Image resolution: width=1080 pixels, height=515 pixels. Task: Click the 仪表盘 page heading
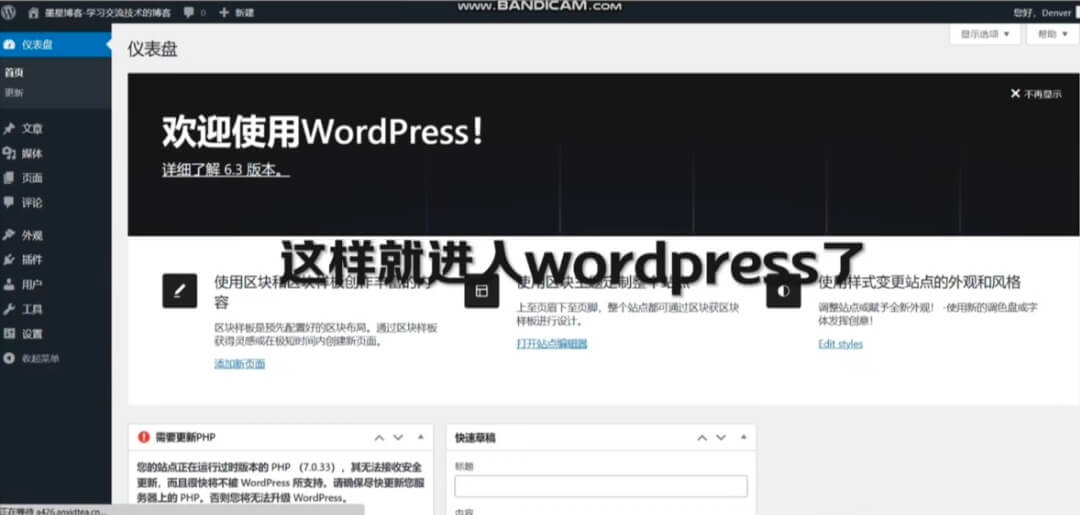152,50
